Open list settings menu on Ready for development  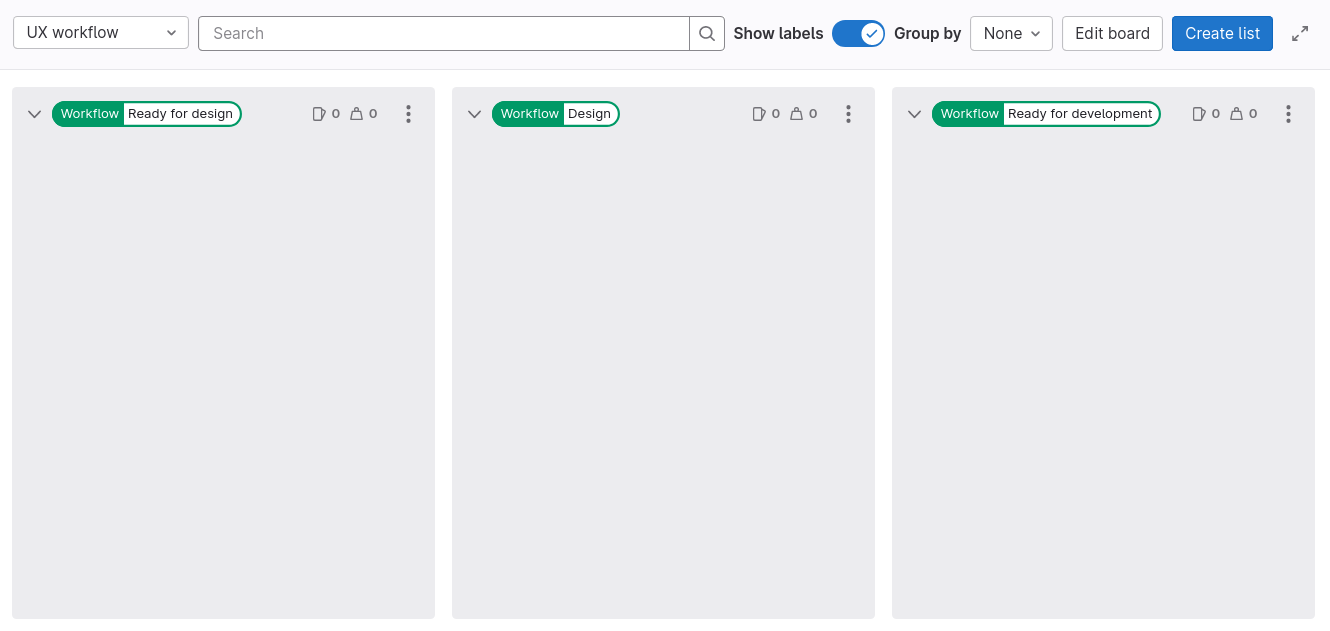[x=1288, y=114]
